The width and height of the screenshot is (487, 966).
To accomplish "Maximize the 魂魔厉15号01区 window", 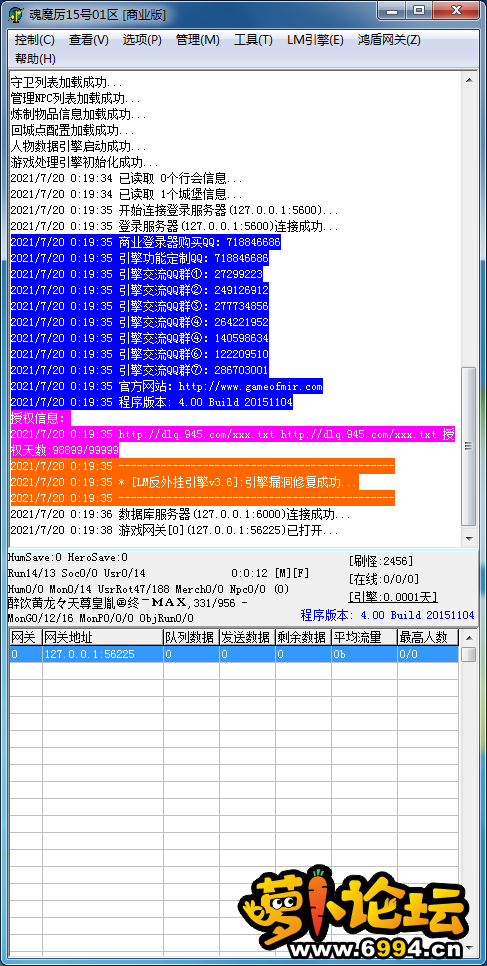I will 419,10.
